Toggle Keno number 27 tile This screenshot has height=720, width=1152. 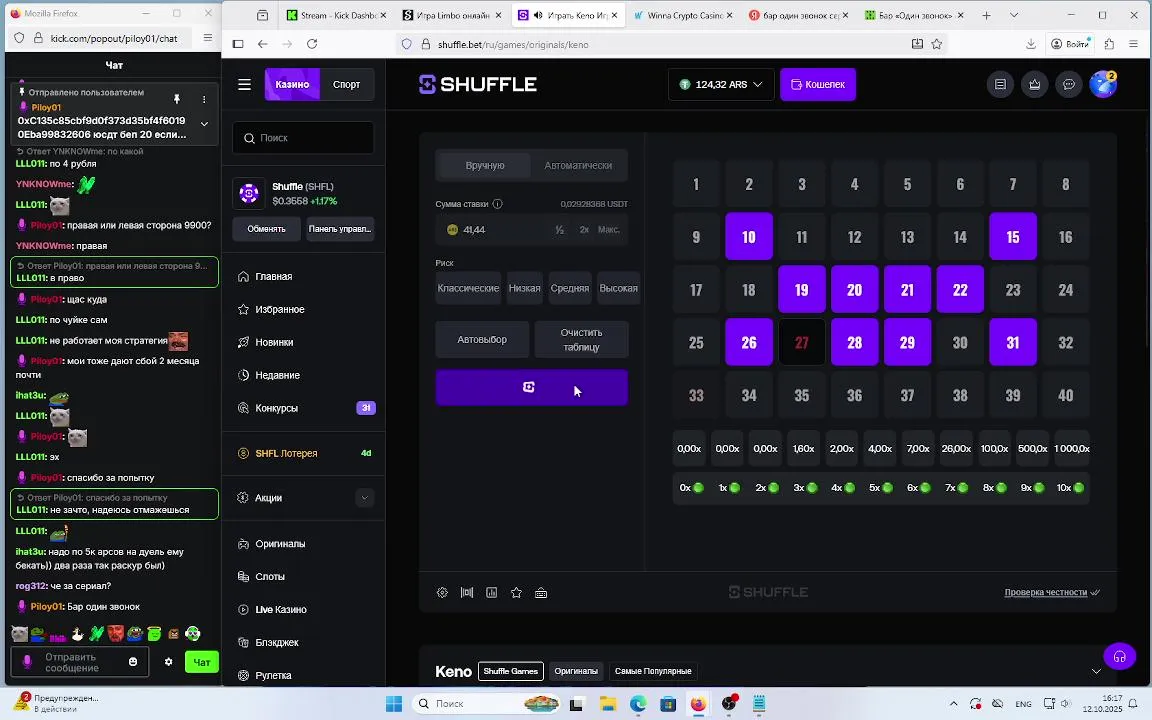click(x=802, y=342)
